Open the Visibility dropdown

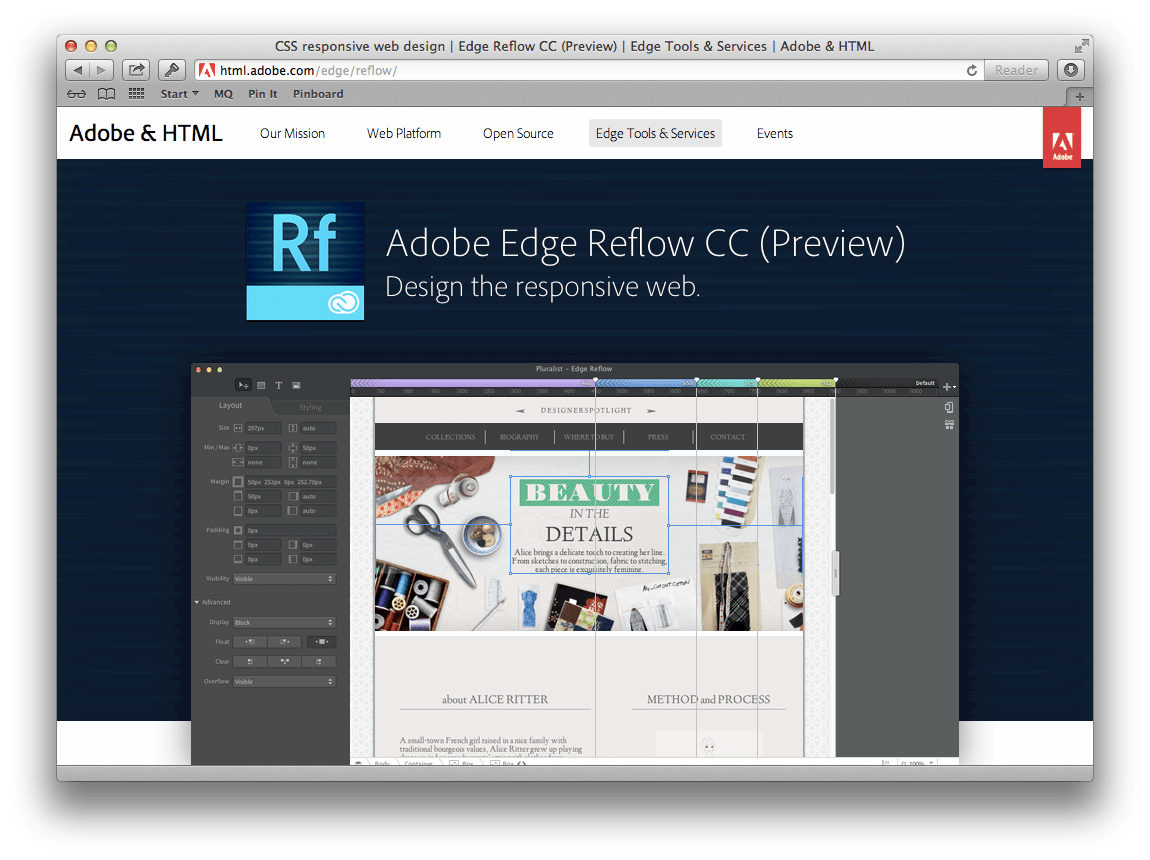point(284,578)
